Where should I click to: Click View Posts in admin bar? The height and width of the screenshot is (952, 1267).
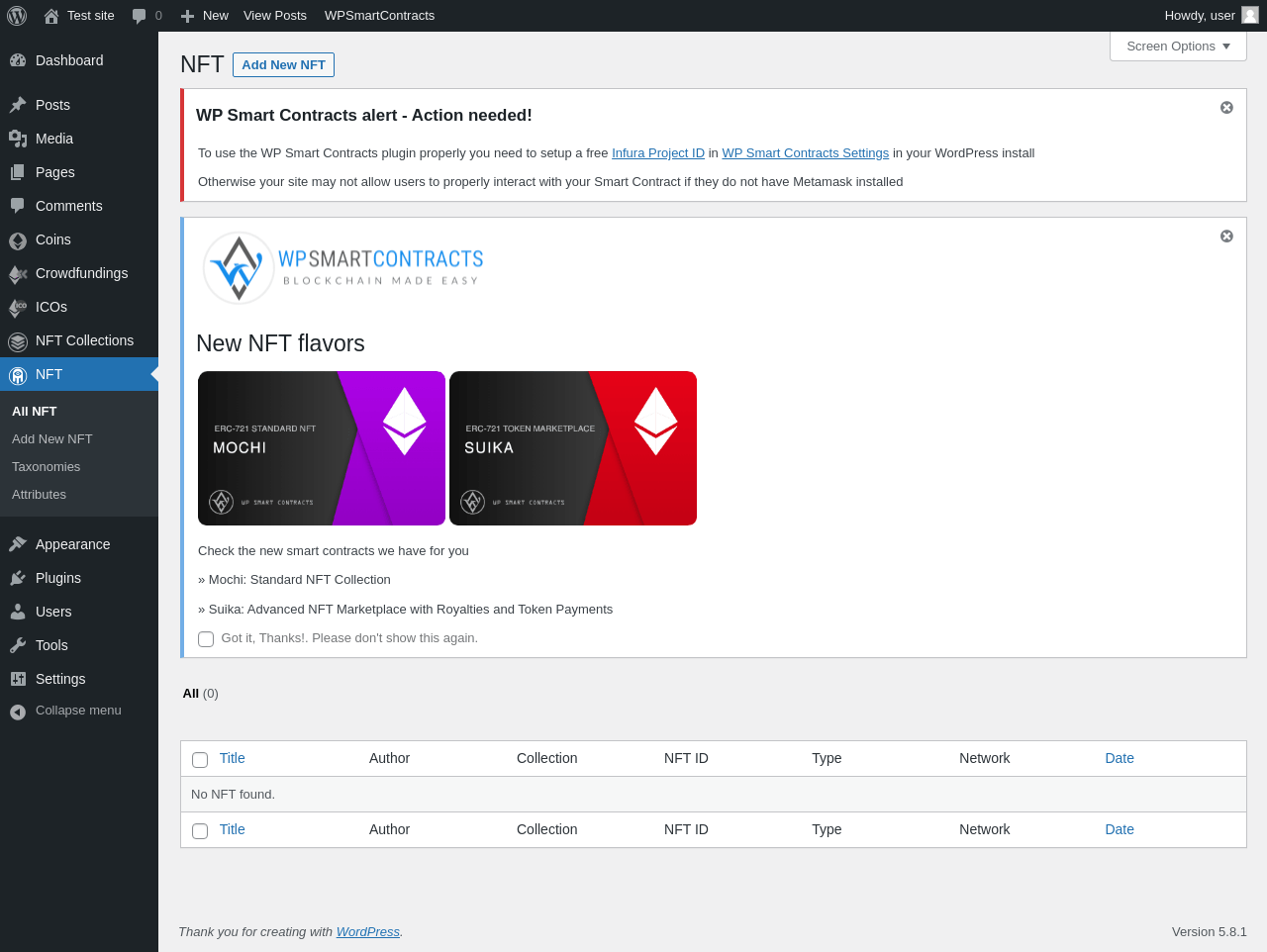pyautogui.click(x=275, y=16)
